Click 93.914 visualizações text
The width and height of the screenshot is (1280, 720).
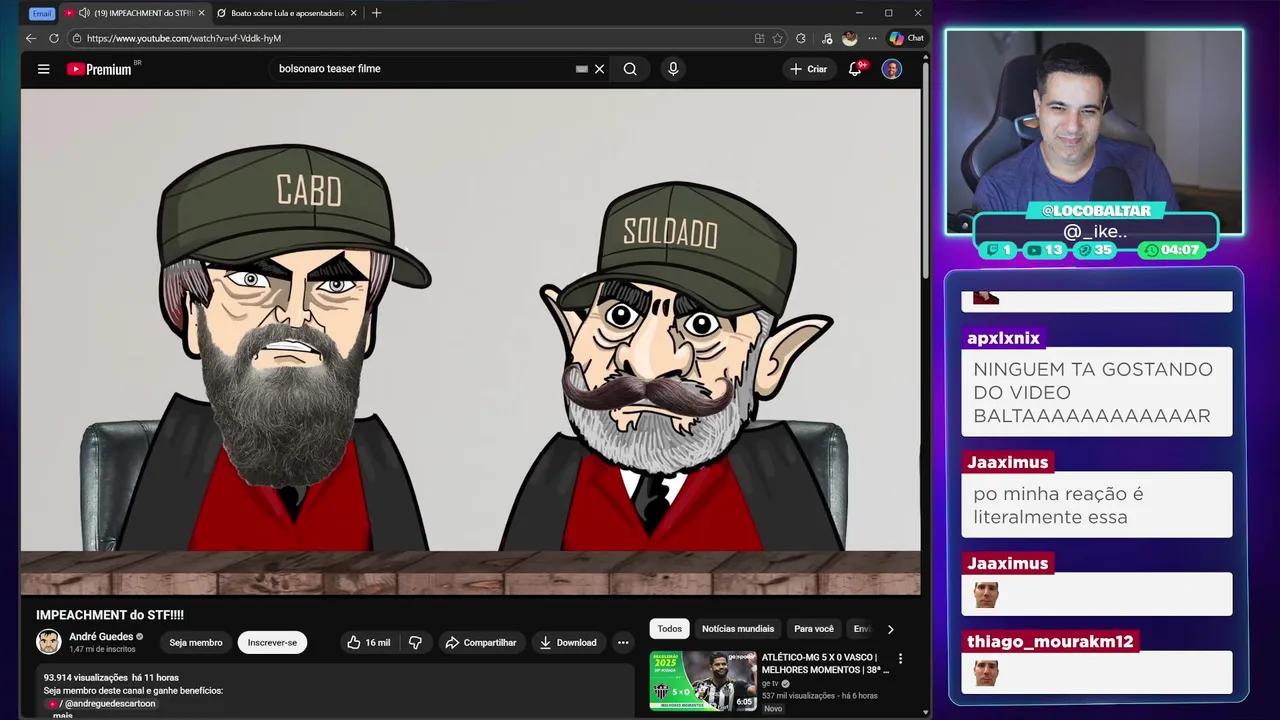[85, 678]
